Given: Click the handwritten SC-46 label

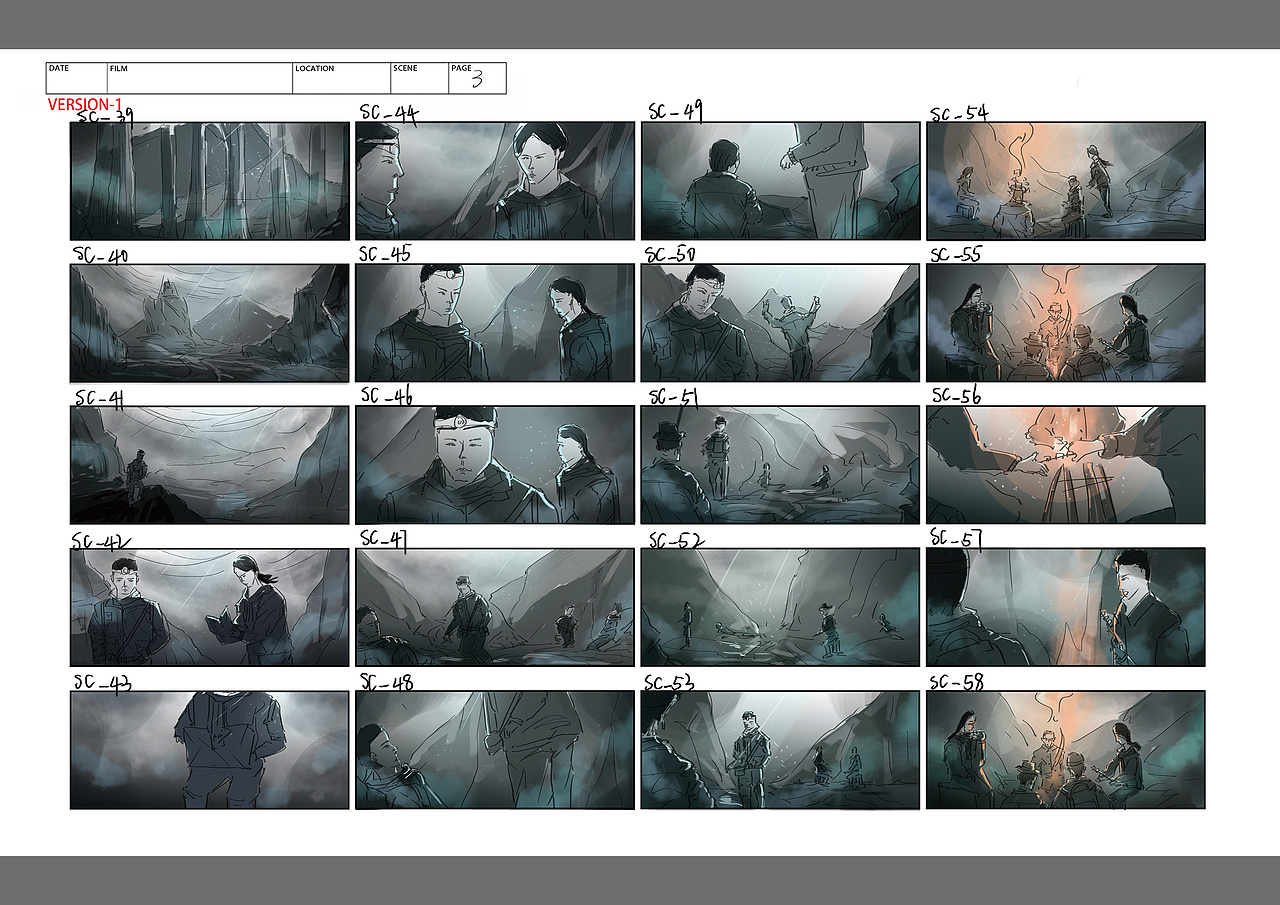Looking at the screenshot, I should click(x=386, y=396).
